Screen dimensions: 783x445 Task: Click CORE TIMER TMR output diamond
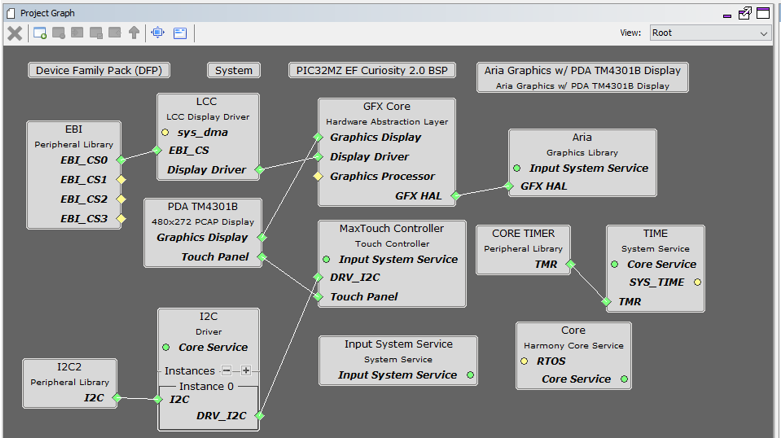coord(571,264)
